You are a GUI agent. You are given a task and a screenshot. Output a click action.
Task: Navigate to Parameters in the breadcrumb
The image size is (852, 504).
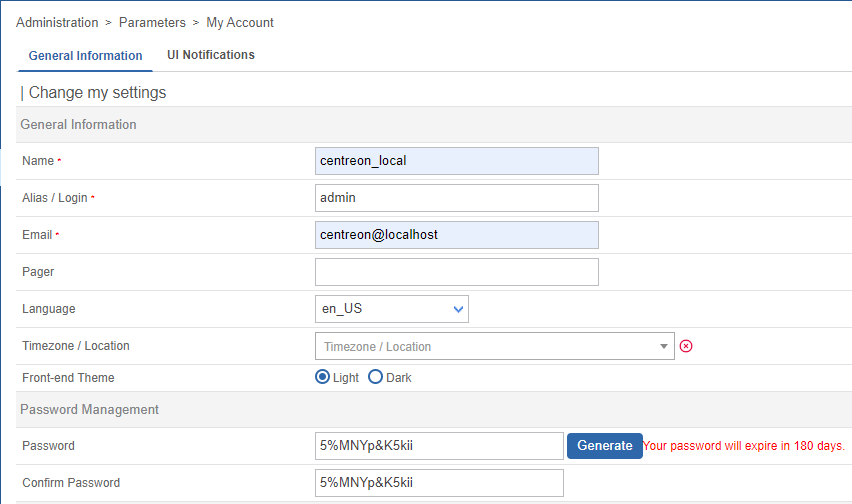[x=152, y=22]
